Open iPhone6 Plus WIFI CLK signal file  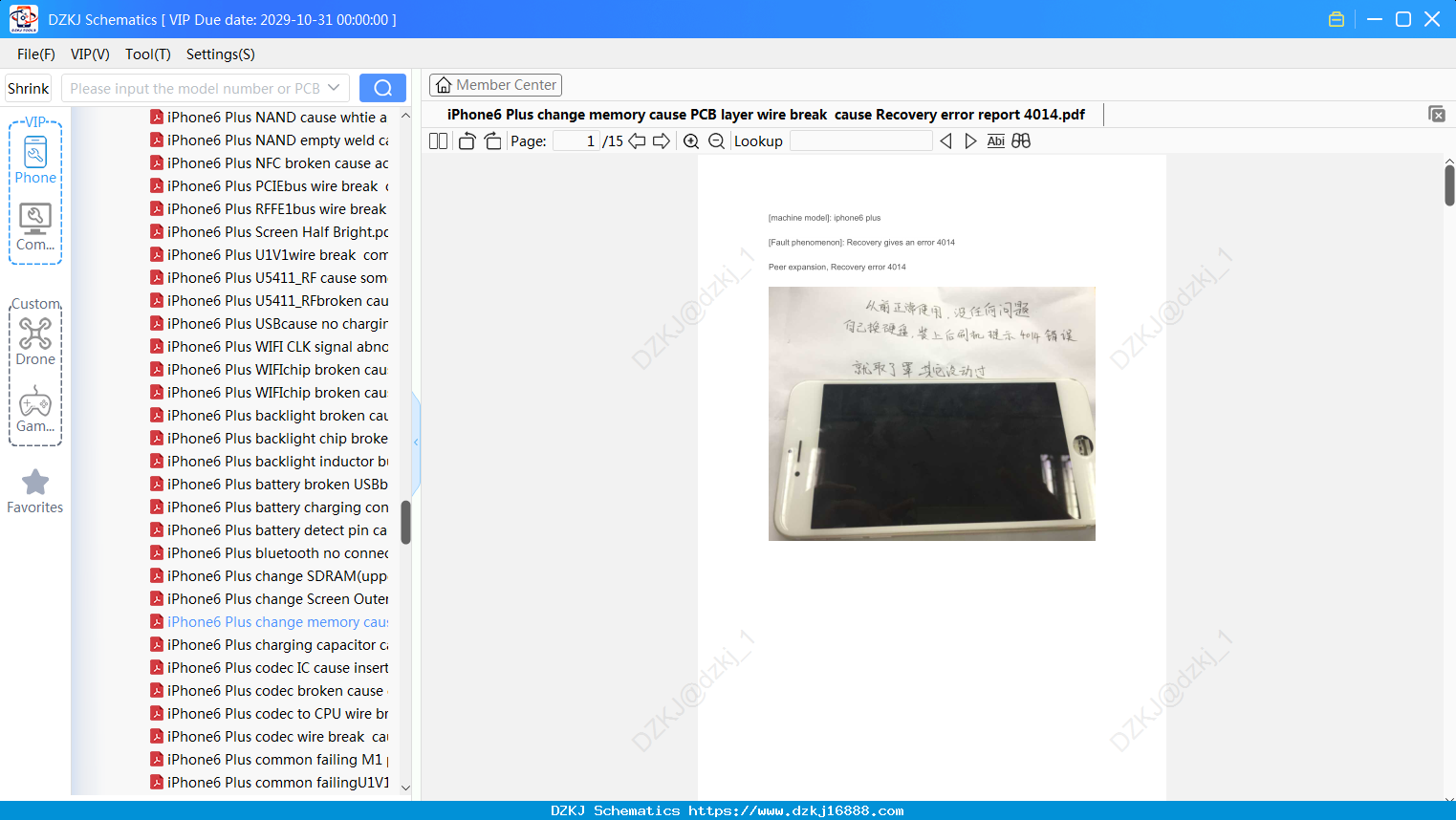pos(269,347)
